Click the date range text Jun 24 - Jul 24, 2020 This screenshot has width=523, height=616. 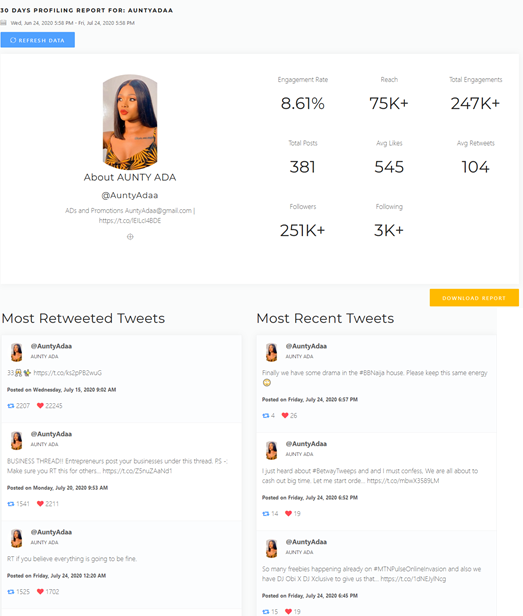click(73, 23)
